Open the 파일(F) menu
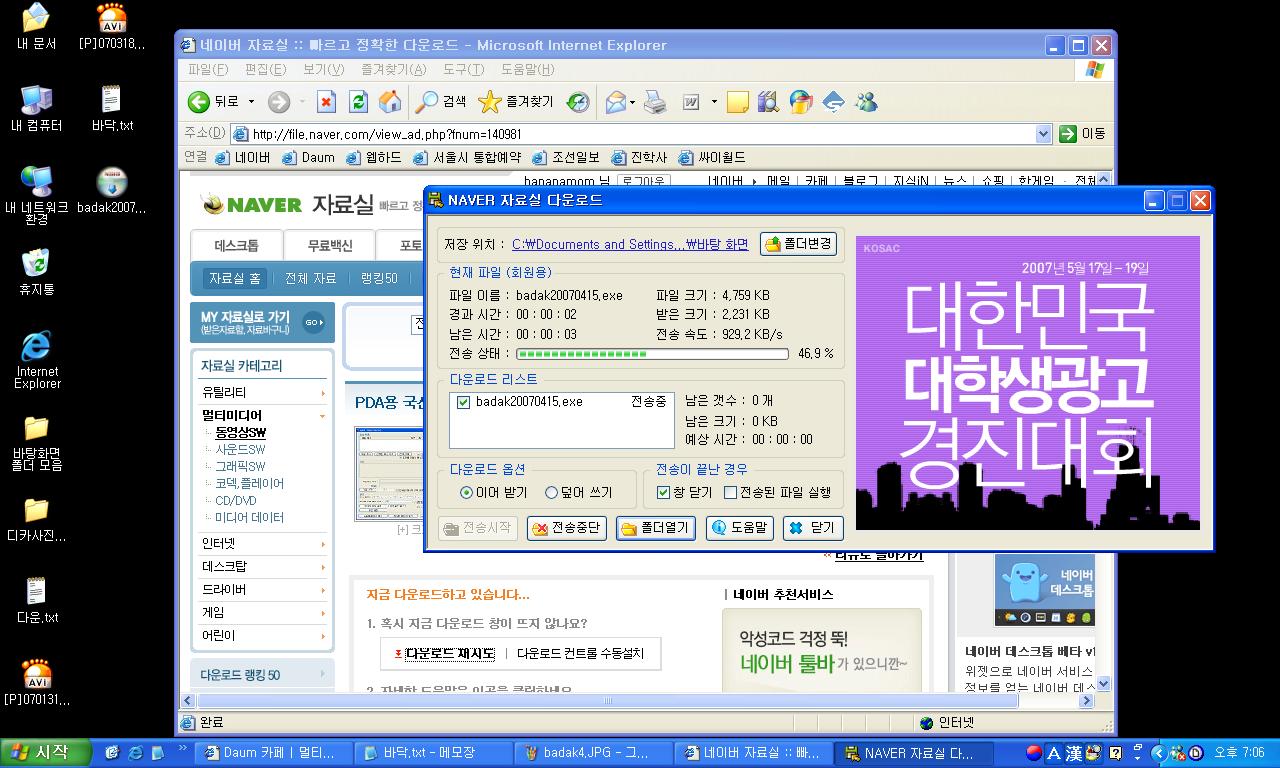The height and width of the screenshot is (768, 1280). click(x=208, y=69)
